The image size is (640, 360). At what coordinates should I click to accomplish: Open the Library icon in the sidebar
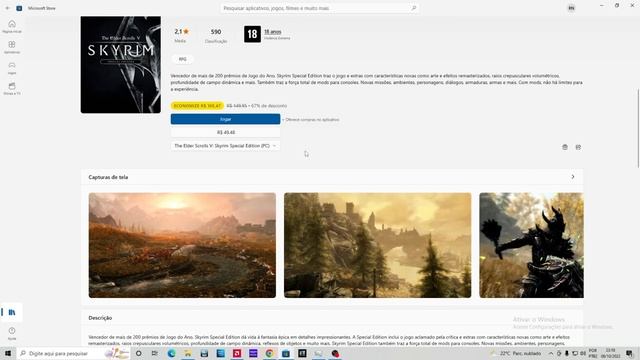(12, 312)
